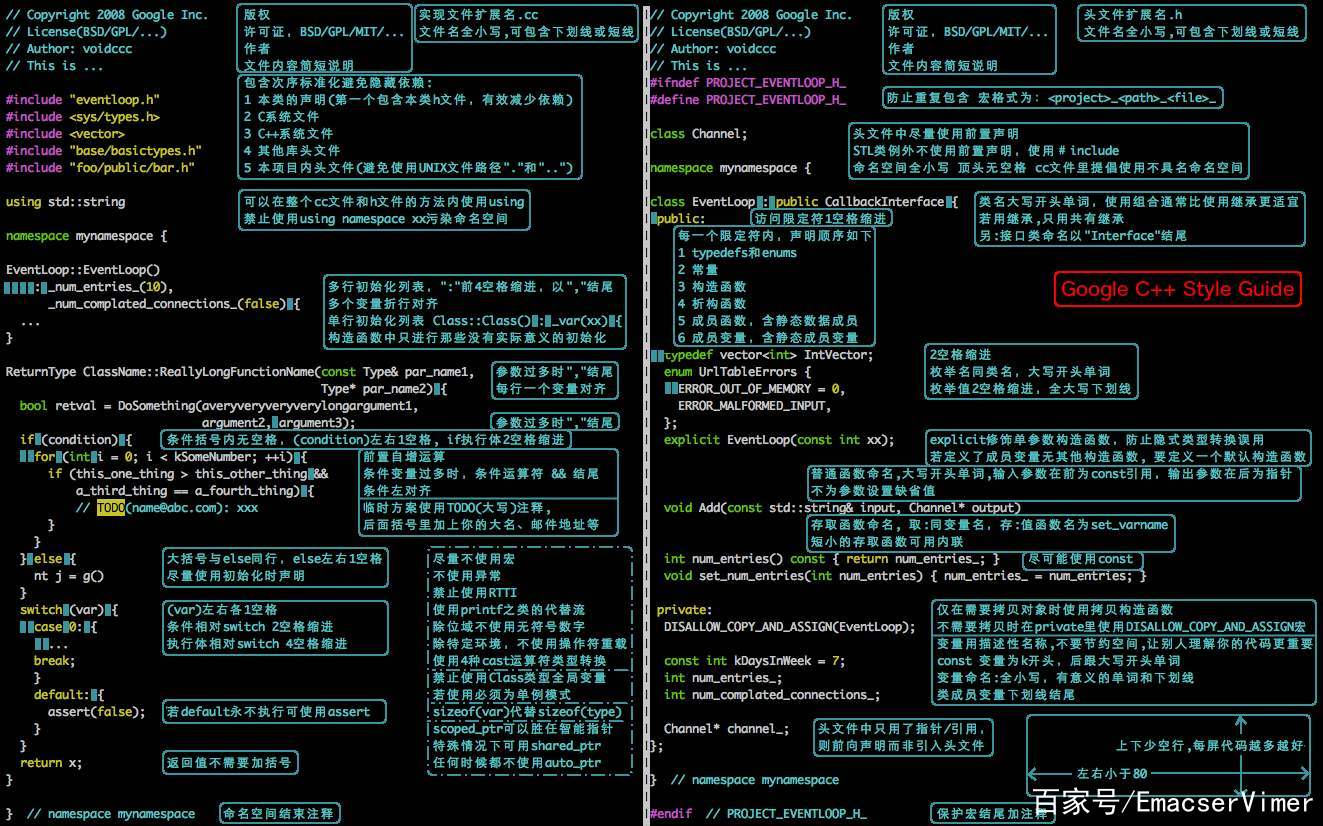Click the #include "foo/public/bar.h" line

[x=100, y=168]
